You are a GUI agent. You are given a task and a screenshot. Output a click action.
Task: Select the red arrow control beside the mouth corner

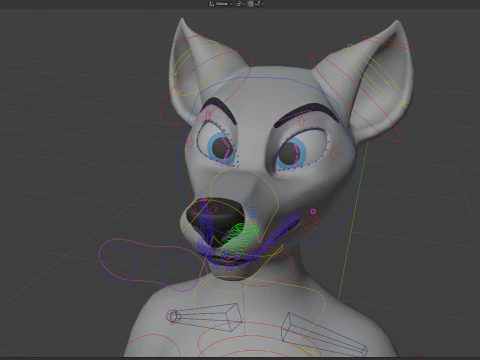tap(310, 222)
